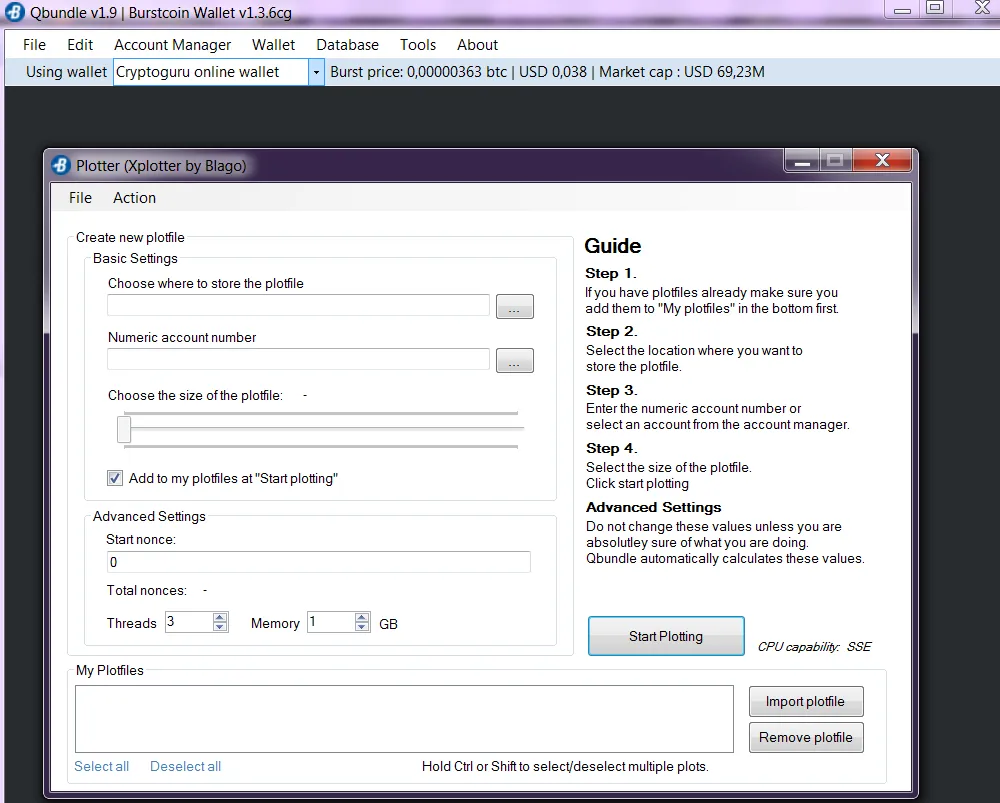Screen dimensions: 1000x803
Task: Click inside the My Plotfiles list box
Action: point(404,719)
